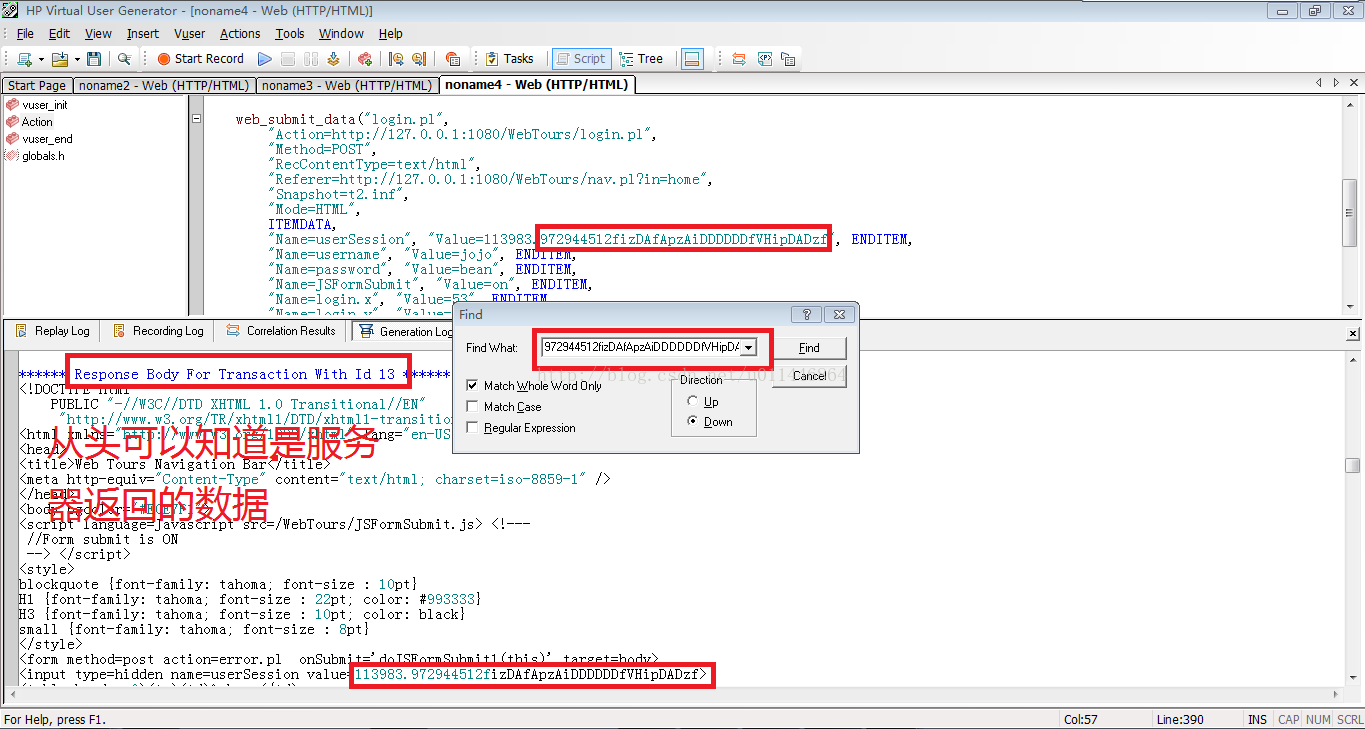The width and height of the screenshot is (1365, 729).
Task: Click the Pause replay icon
Action: tap(311, 59)
